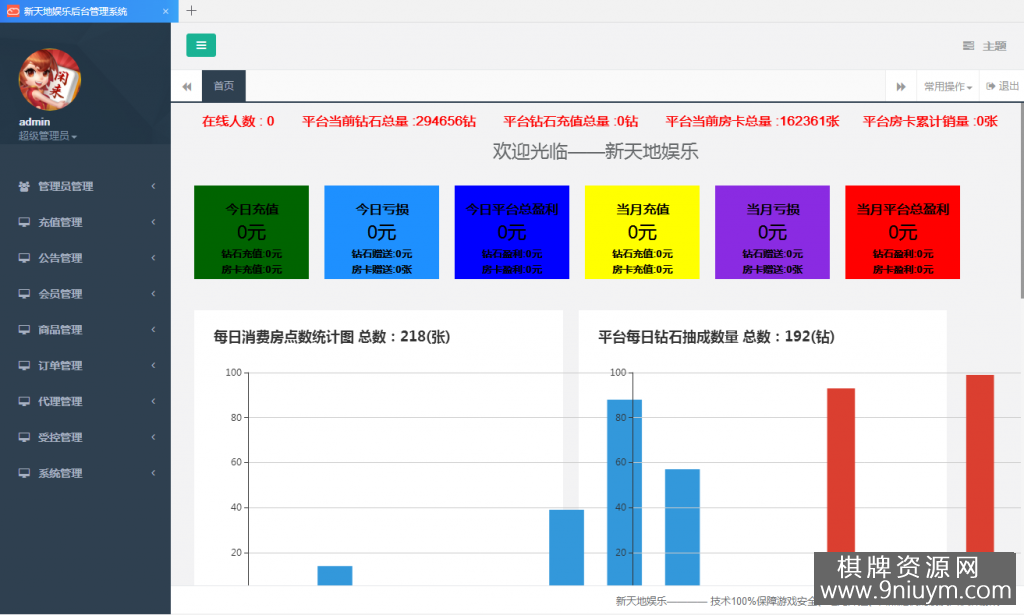1024x615 pixels.
Task: Click the admin avatar picture
Action: tap(49, 79)
